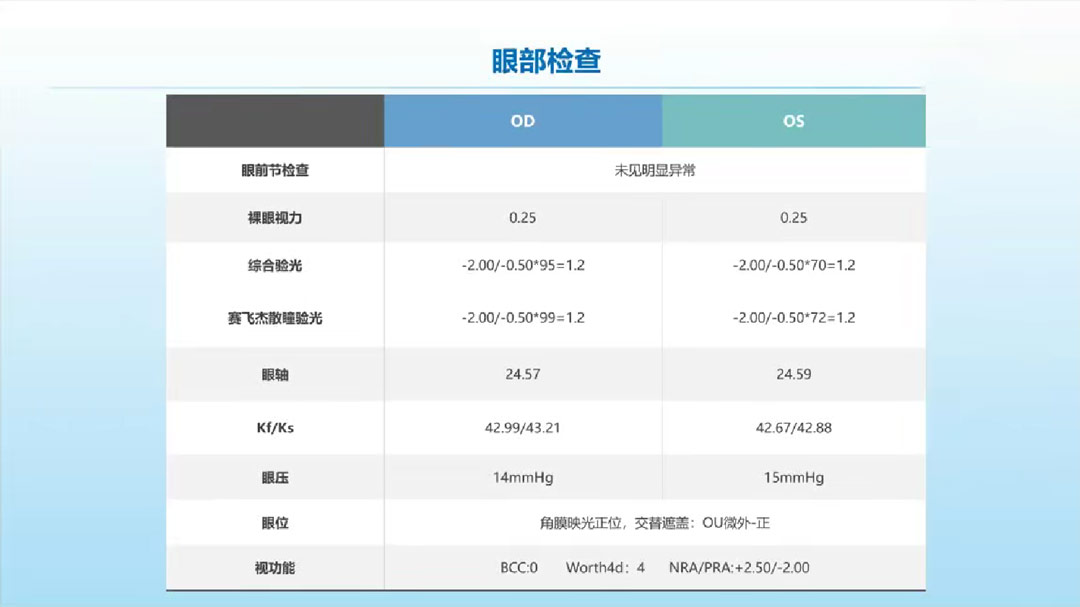Select the Kf/Ks row label
Image resolution: width=1080 pixels, height=607 pixels.
[x=275, y=428]
